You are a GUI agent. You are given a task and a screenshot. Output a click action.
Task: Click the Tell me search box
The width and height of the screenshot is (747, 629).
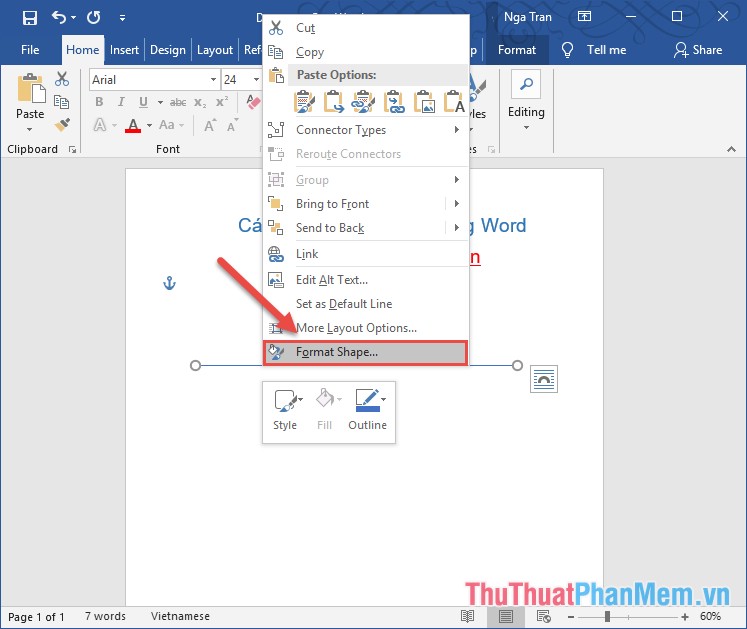[x=594, y=50]
